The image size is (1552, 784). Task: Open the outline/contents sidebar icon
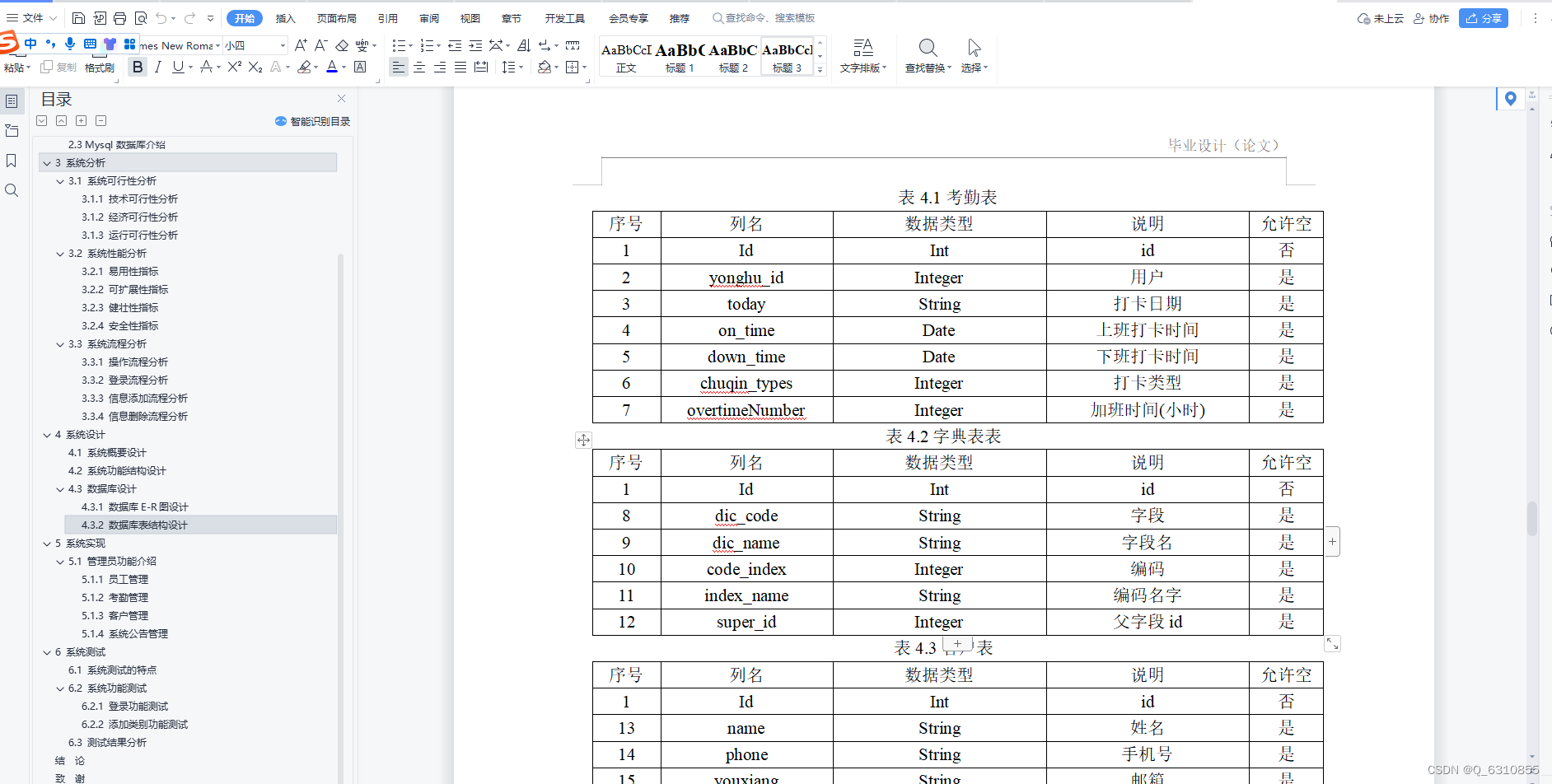[x=12, y=101]
